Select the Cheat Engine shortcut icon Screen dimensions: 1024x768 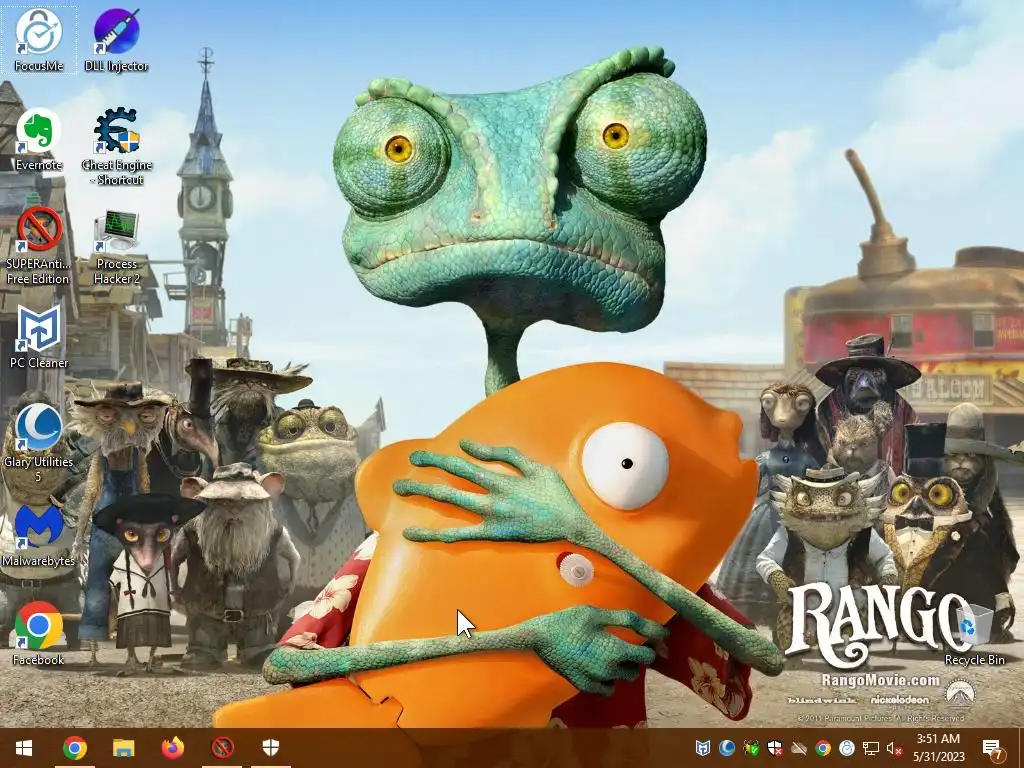pos(116,146)
